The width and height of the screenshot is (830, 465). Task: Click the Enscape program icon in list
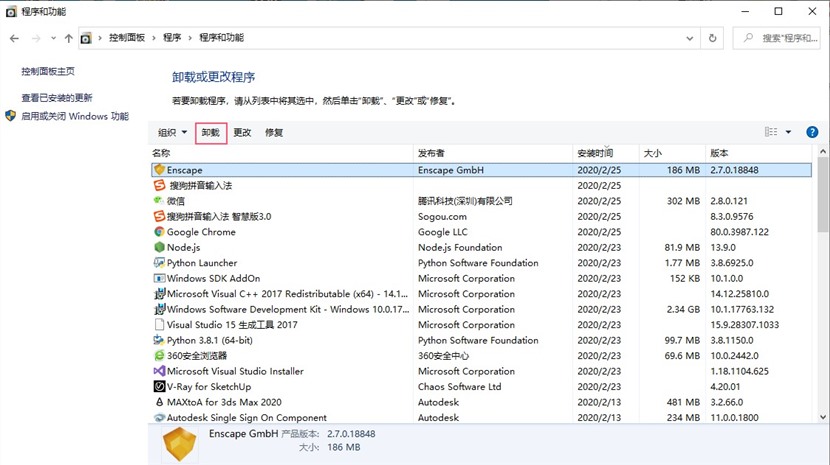pyautogui.click(x=159, y=169)
